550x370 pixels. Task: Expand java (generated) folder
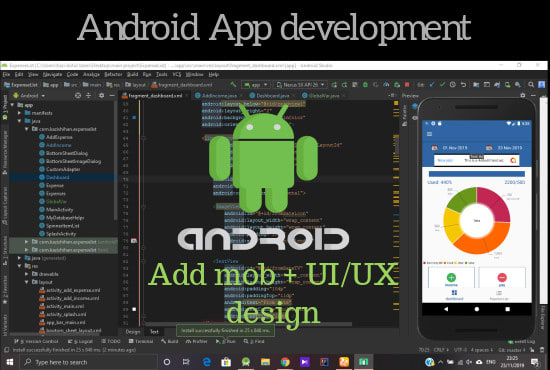(x=20, y=258)
